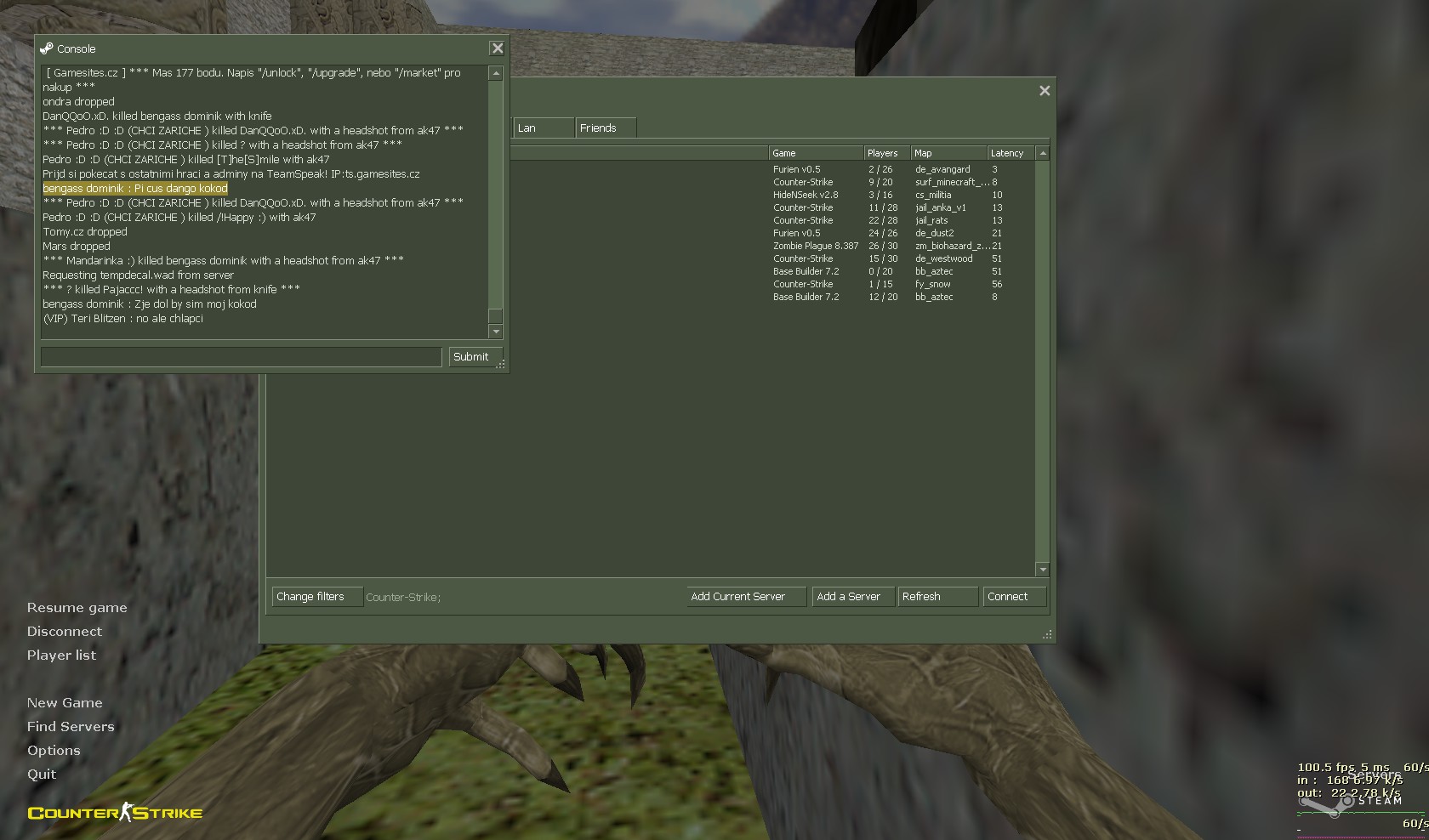Switch to the Friends tab

[606, 128]
